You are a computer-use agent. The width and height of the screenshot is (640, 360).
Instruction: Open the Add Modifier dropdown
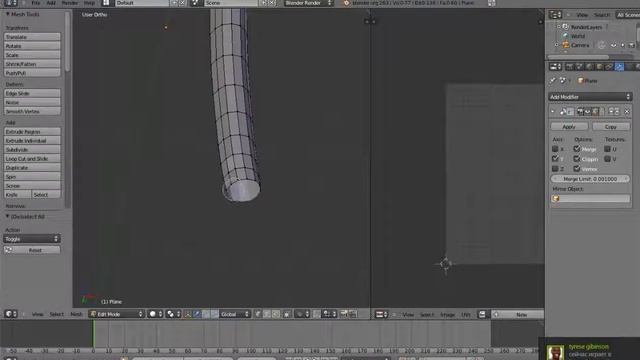coord(590,97)
